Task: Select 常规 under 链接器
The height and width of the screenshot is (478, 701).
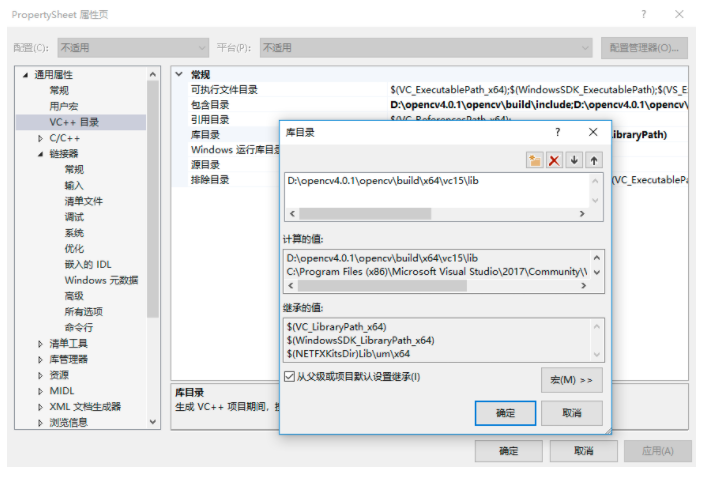Action: pos(74,169)
